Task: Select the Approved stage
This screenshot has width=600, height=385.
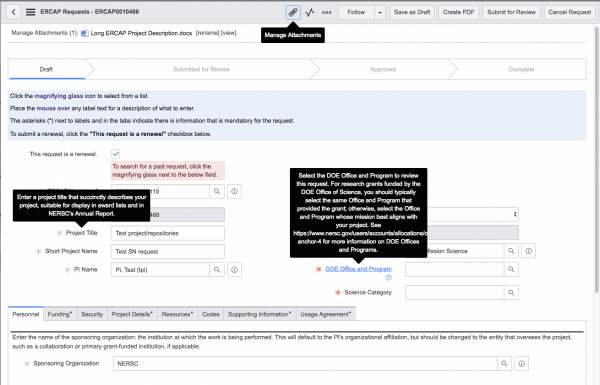Action: tap(383, 69)
